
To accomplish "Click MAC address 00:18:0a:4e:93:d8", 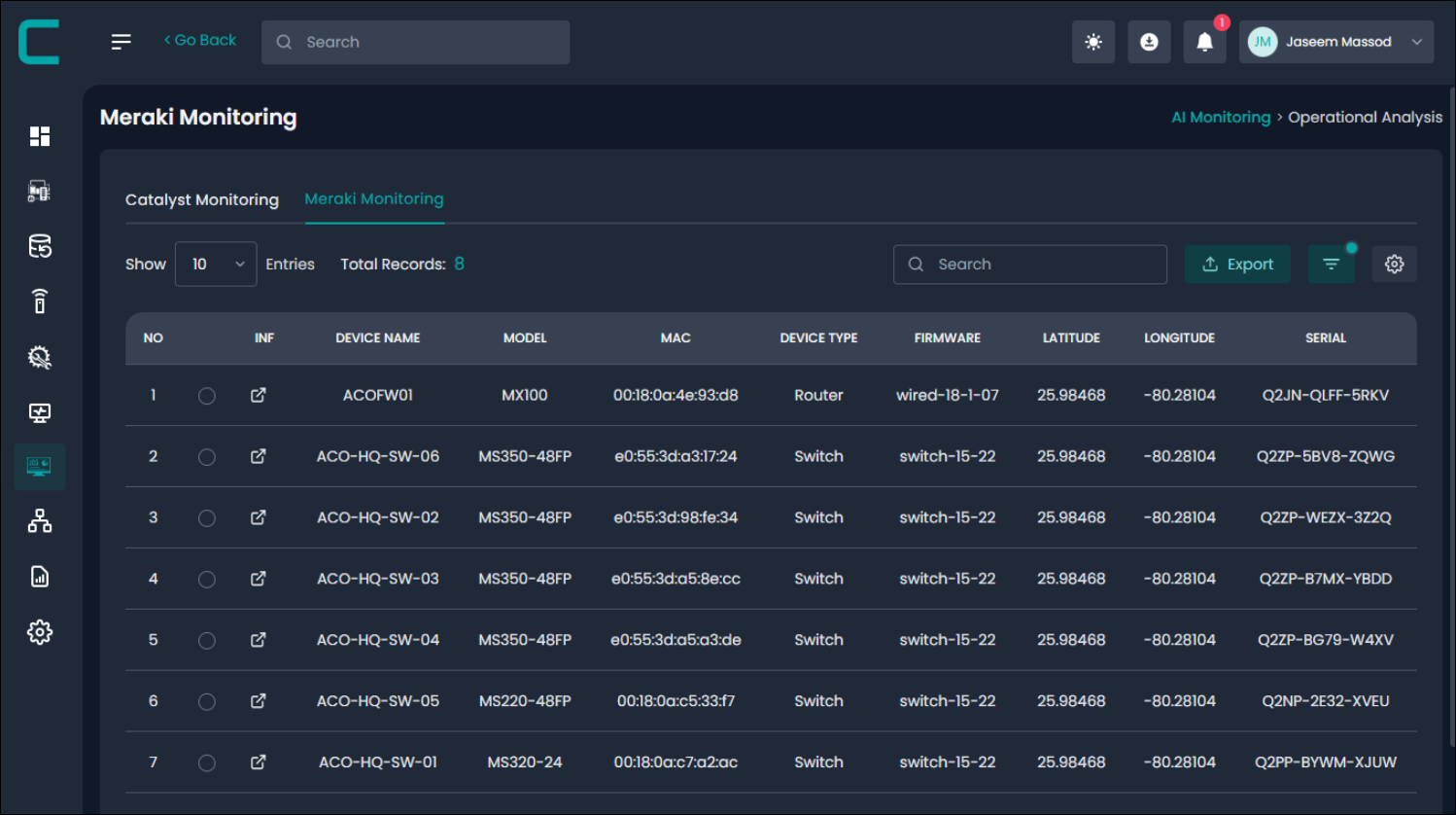I will click(676, 395).
